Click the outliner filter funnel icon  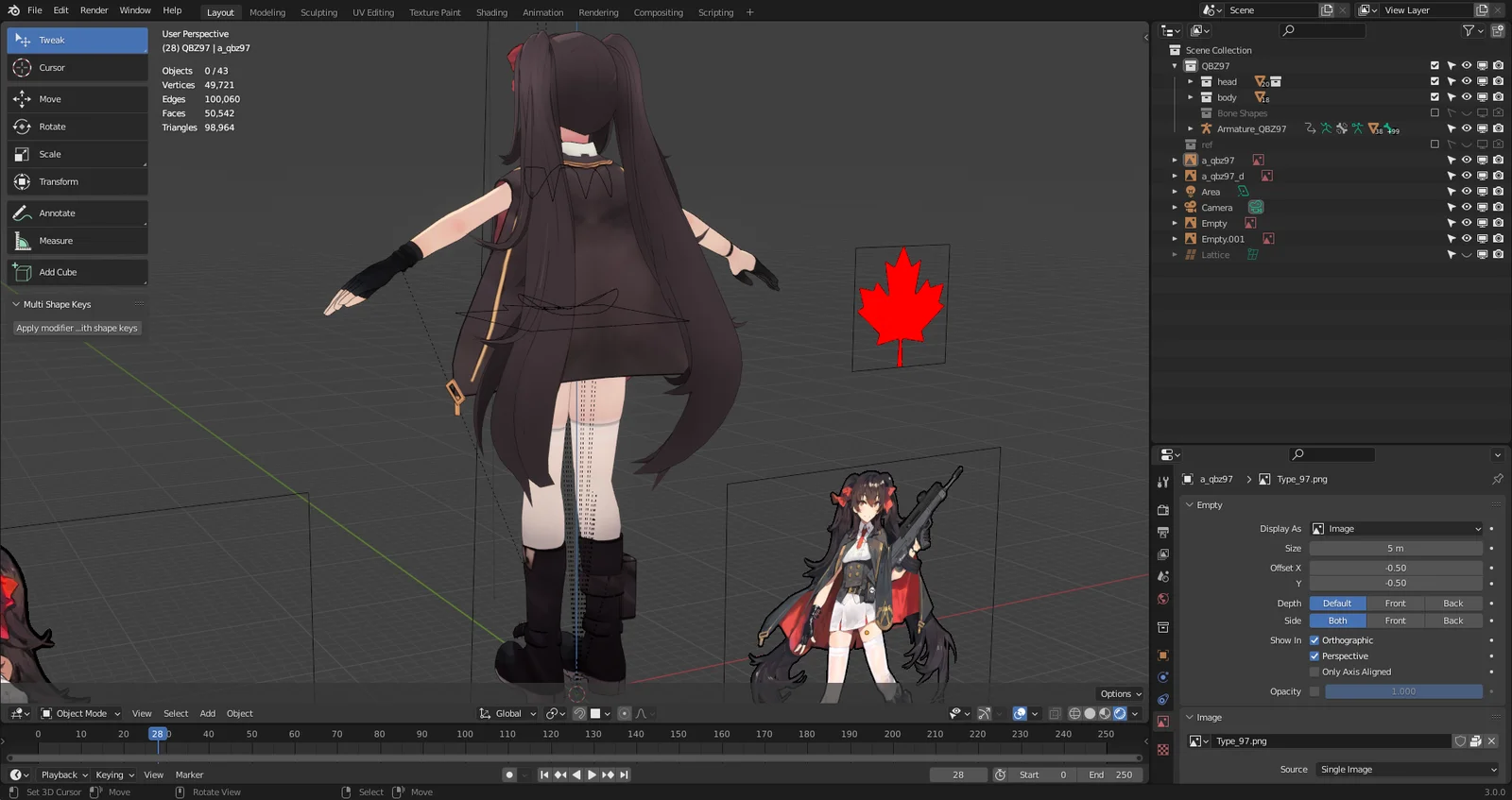pyautogui.click(x=1468, y=31)
